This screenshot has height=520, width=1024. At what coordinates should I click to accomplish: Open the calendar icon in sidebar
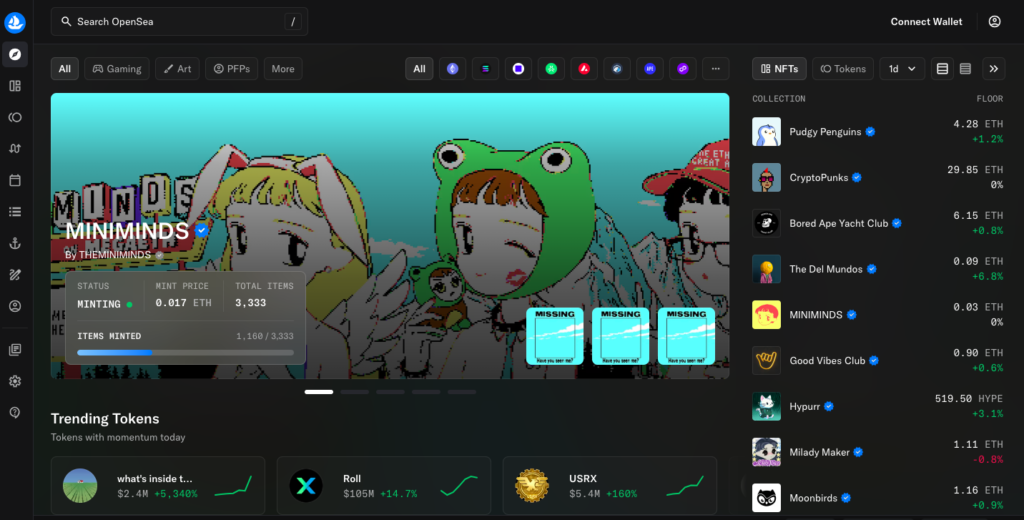pyautogui.click(x=15, y=180)
